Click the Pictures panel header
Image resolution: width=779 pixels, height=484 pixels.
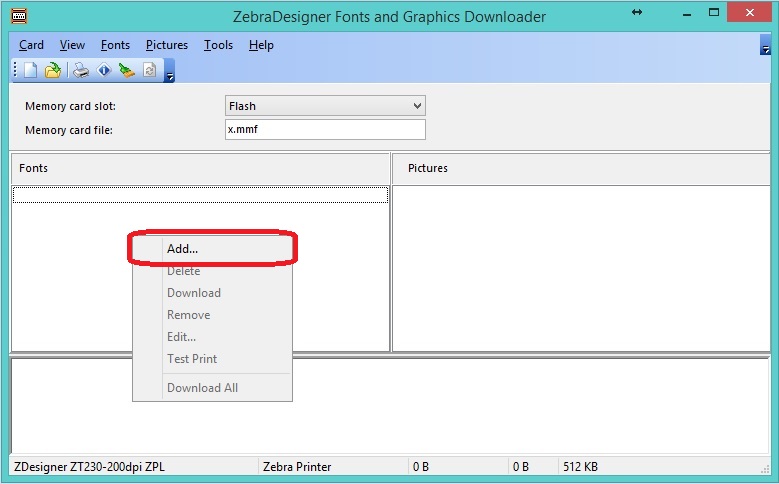click(x=581, y=168)
